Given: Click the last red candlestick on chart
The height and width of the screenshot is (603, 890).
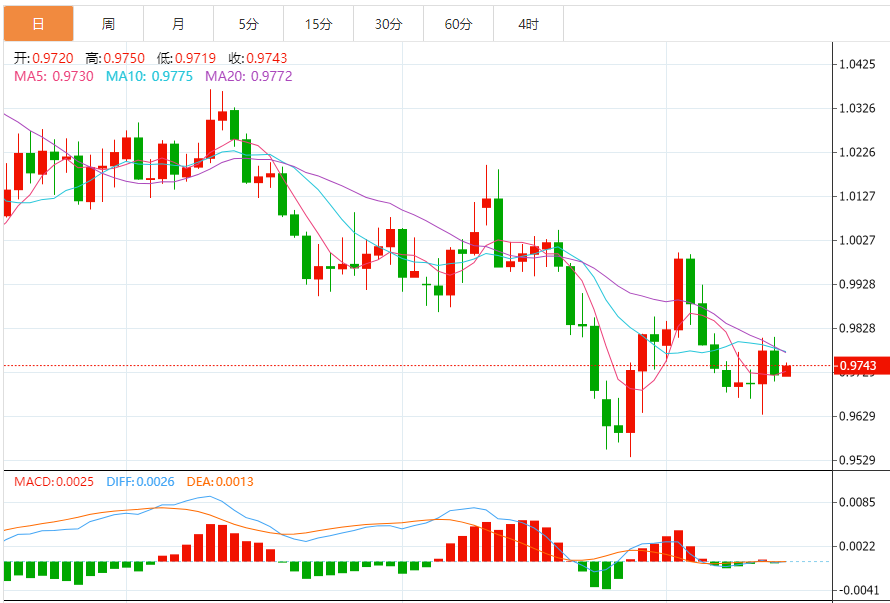Looking at the screenshot, I should (x=787, y=370).
